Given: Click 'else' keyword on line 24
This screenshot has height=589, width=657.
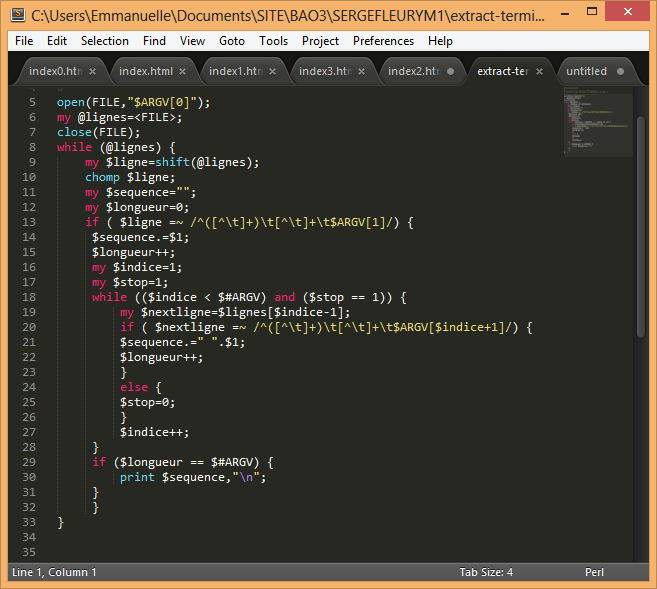Looking at the screenshot, I should coord(134,387).
